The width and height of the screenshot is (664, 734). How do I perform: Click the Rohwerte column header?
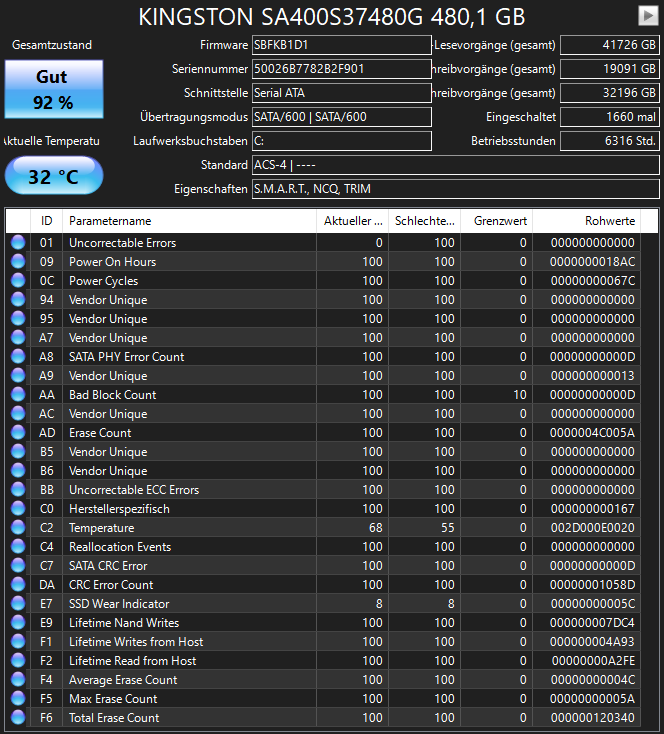click(x=586, y=220)
